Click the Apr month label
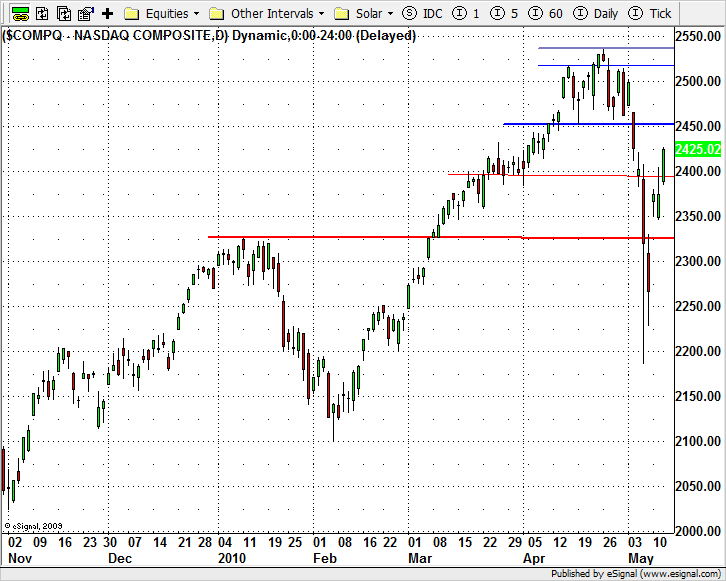Viewport: 726px width, 581px height. [534, 558]
